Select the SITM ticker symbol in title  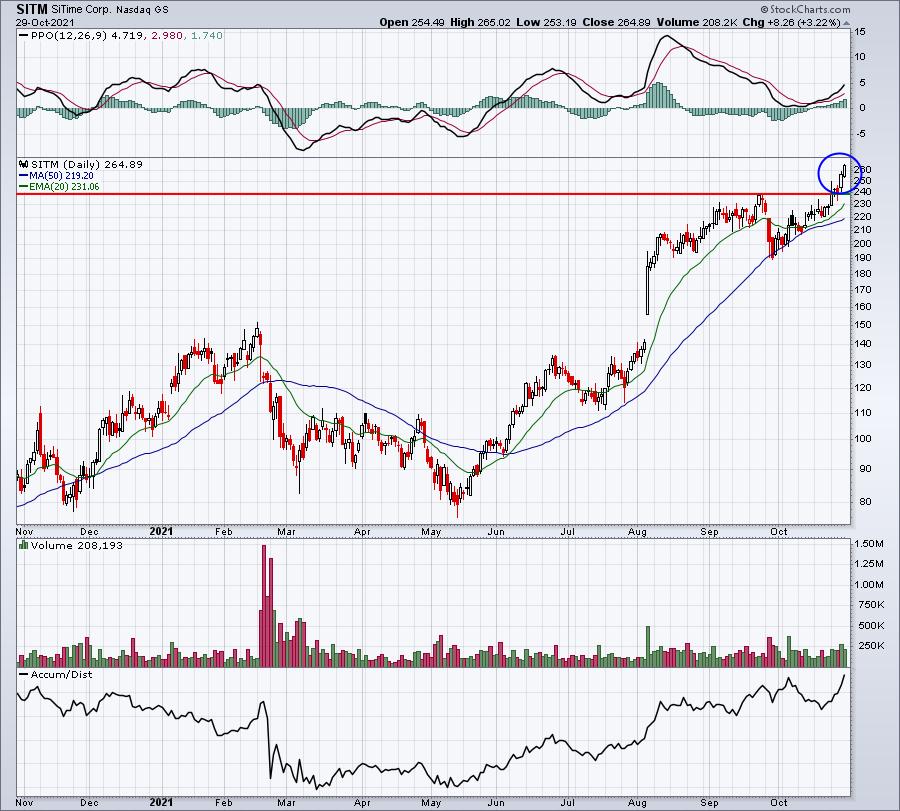pyautogui.click(x=32, y=9)
